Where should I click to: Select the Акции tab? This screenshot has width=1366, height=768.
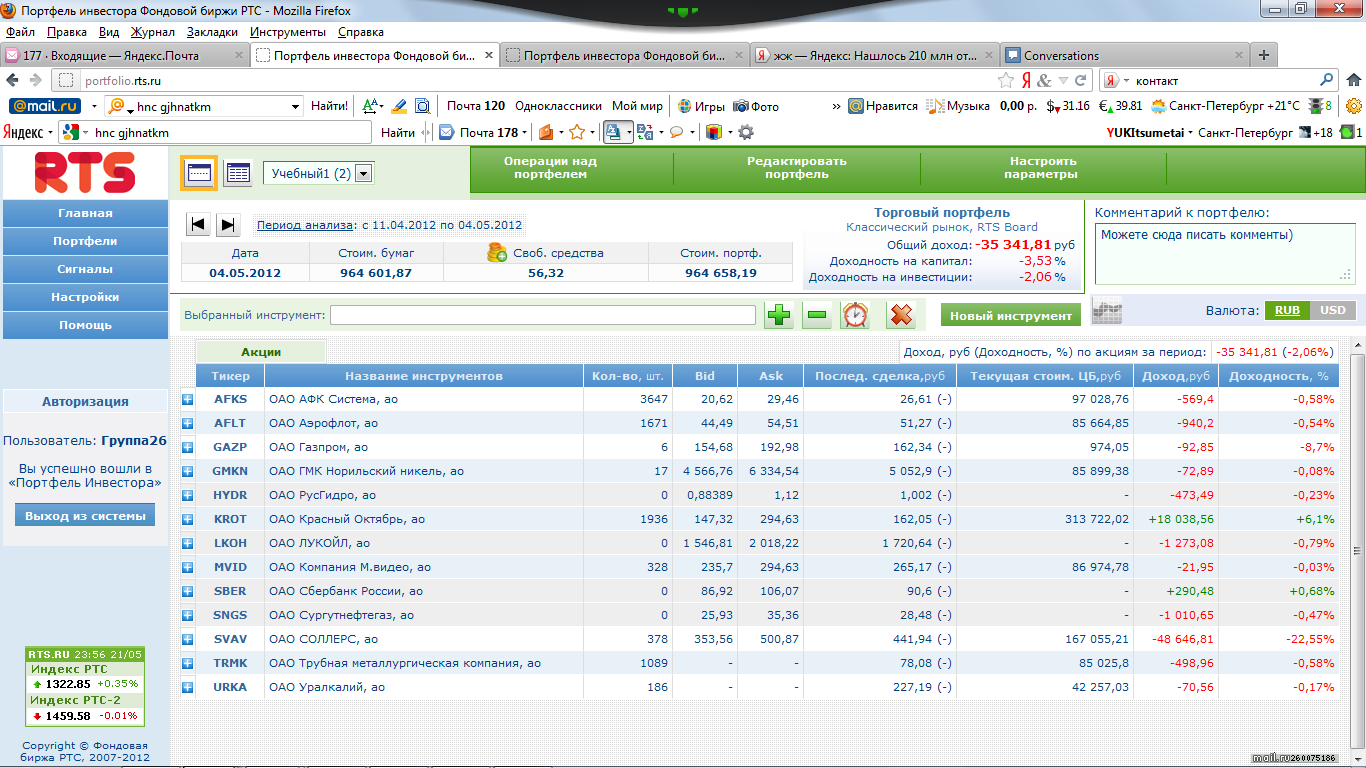pyautogui.click(x=261, y=352)
